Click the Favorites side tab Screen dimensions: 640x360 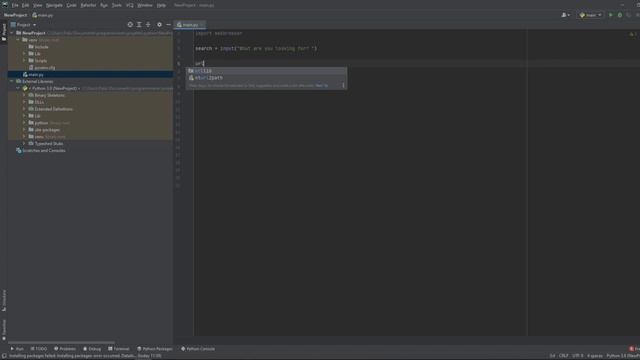pyautogui.click(x=4, y=330)
